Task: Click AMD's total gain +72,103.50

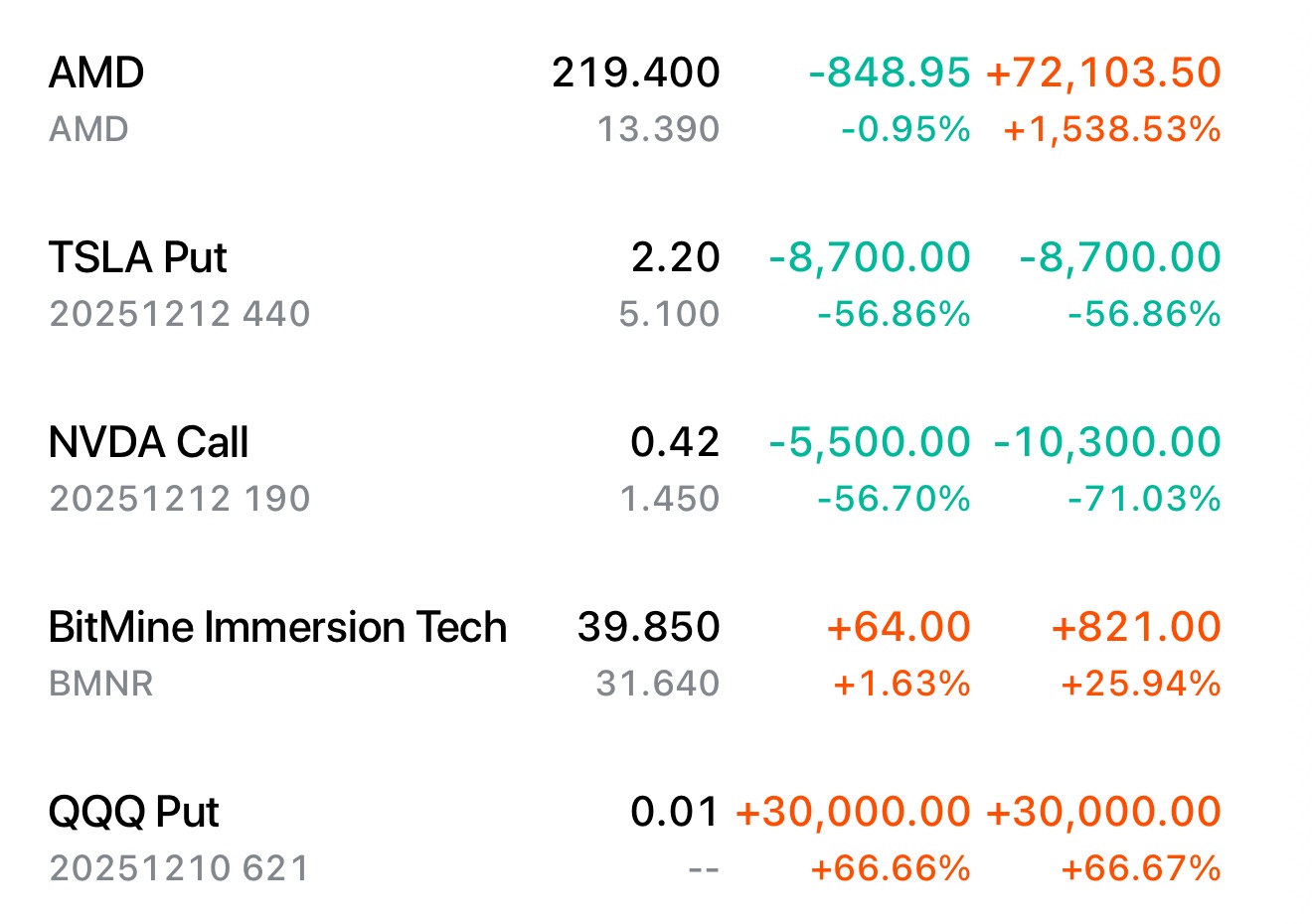Action: 1102,73
